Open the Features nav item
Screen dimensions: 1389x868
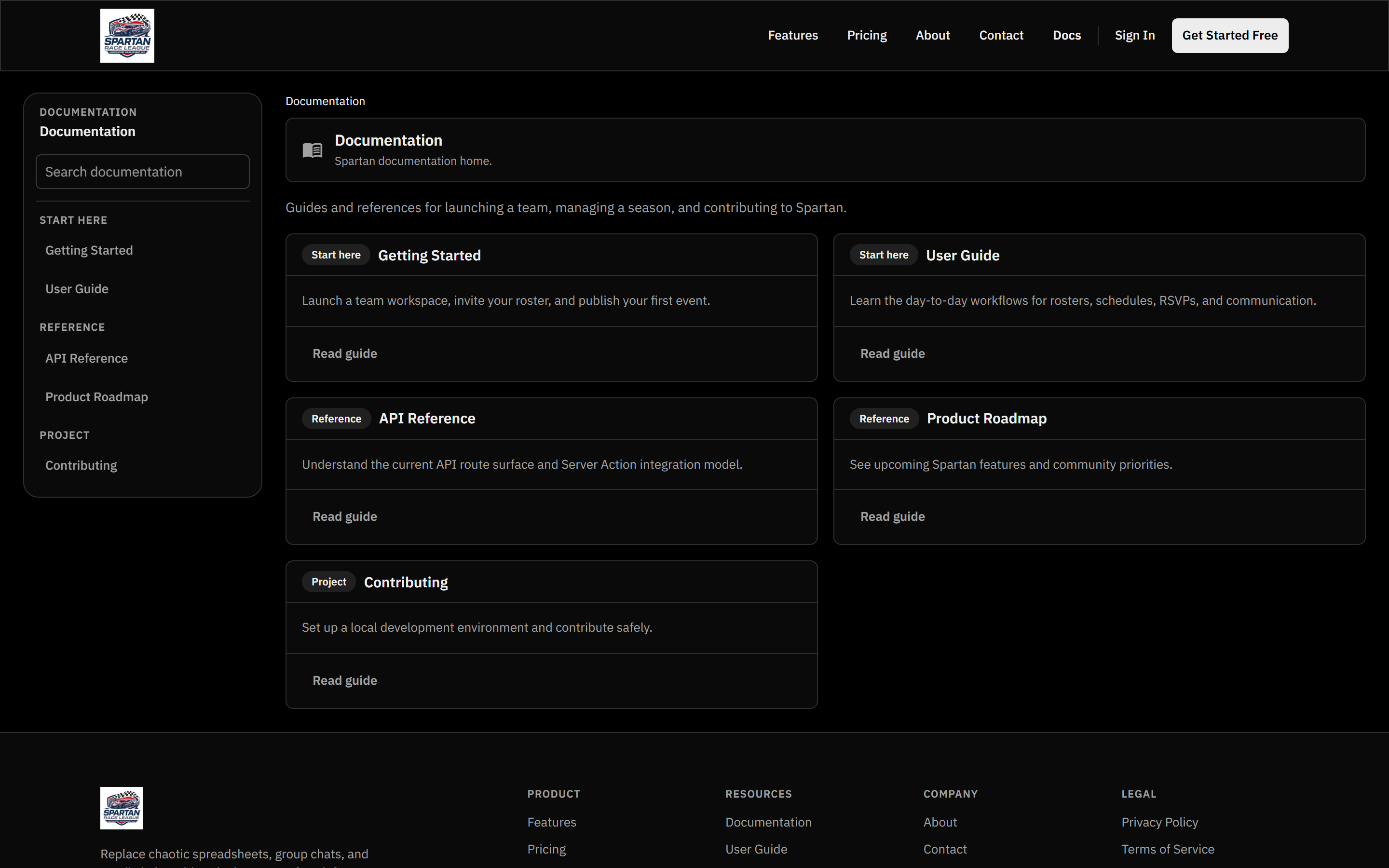[x=793, y=36]
